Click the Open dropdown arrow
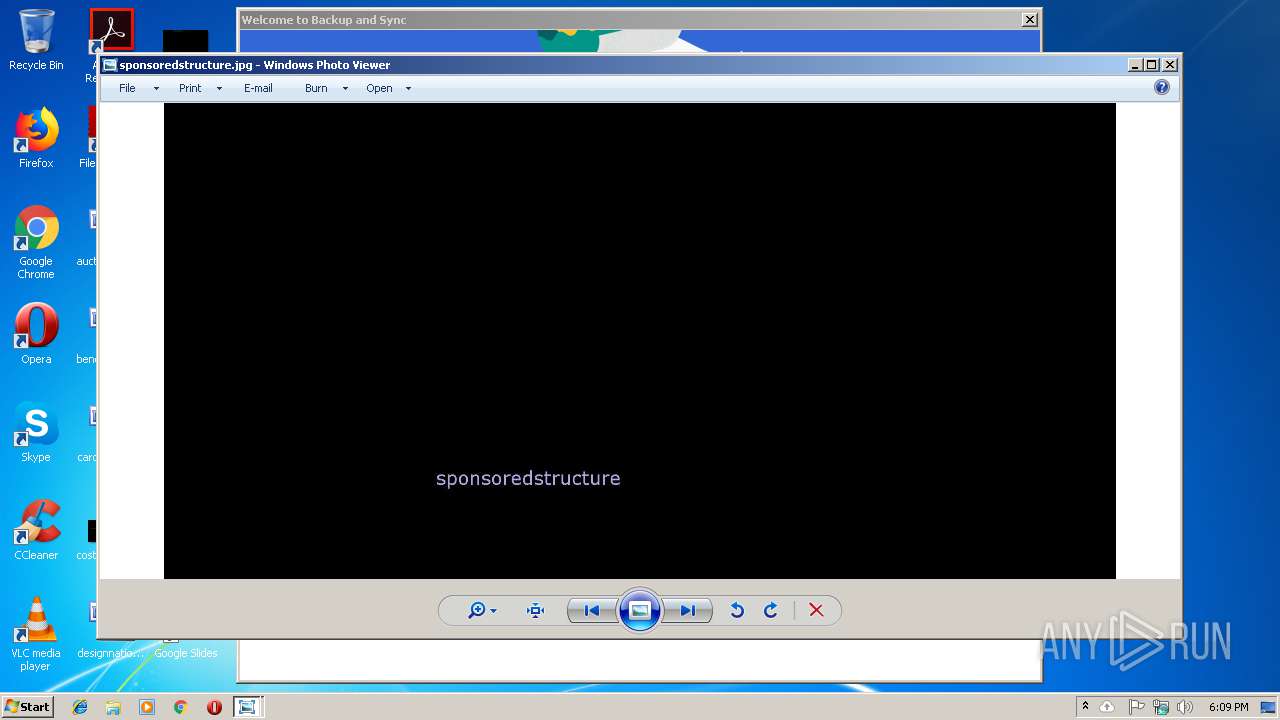 coord(408,89)
